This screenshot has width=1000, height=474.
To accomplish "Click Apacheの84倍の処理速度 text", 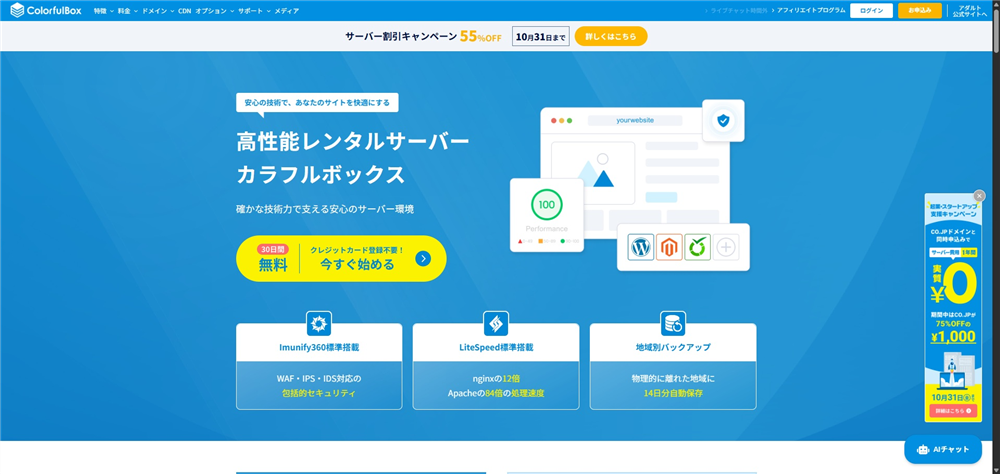I will pos(496,393).
